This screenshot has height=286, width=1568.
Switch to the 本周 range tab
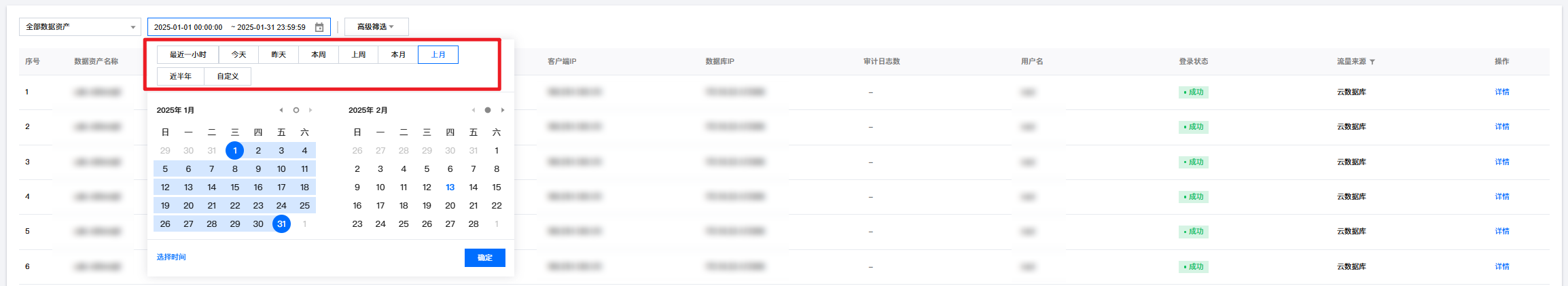click(319, 54)
